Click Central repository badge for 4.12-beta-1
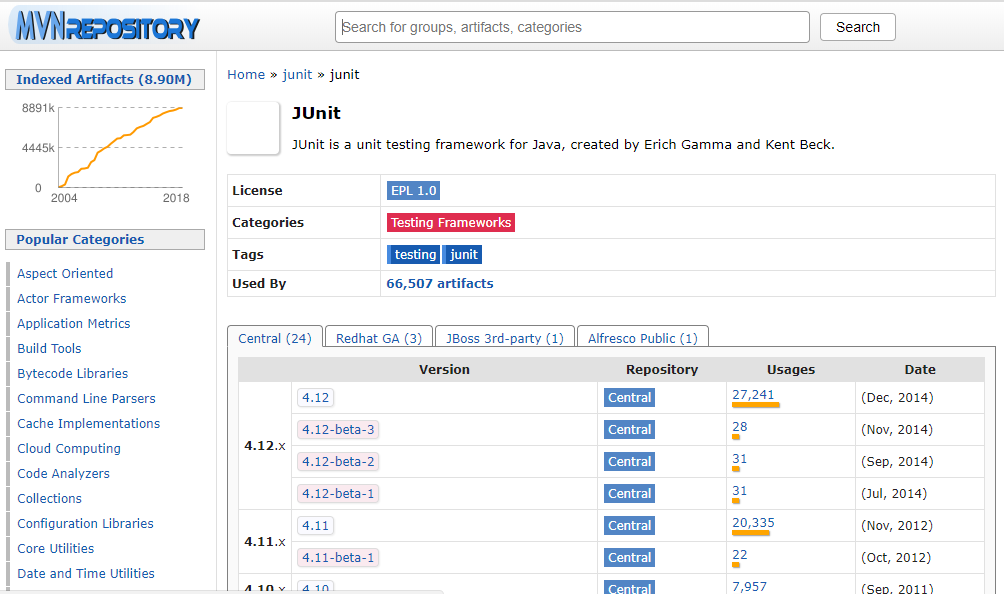Image resolution: width=1004 pixels, height=594 pixels. [x=629, y=494]
